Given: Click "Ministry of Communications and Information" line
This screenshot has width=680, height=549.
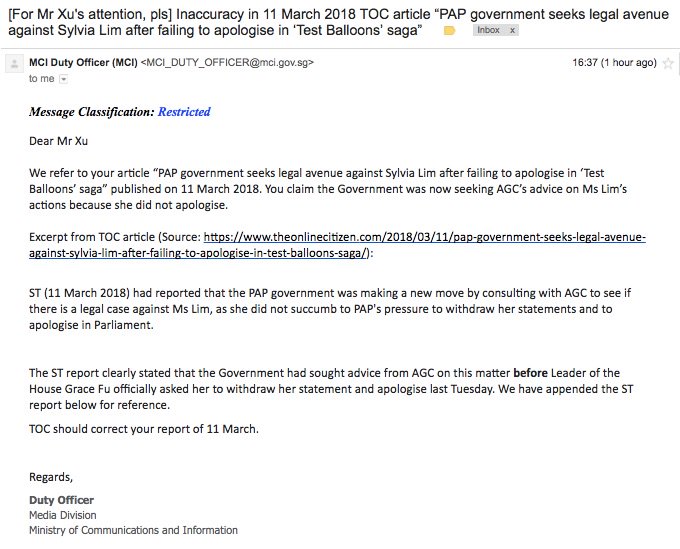Looking at the screenshot, I should tap(134, 530).
